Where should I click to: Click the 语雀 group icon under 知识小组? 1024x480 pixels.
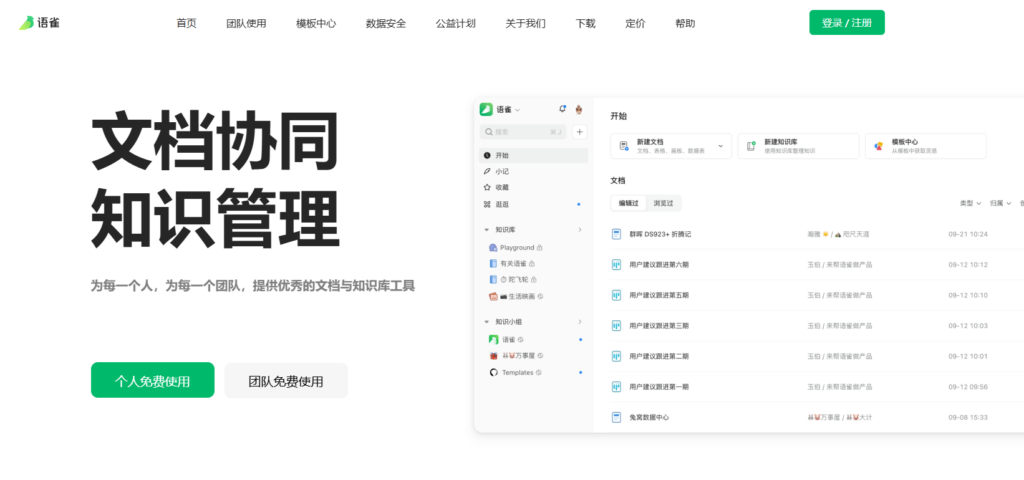[x=493, y=340]
